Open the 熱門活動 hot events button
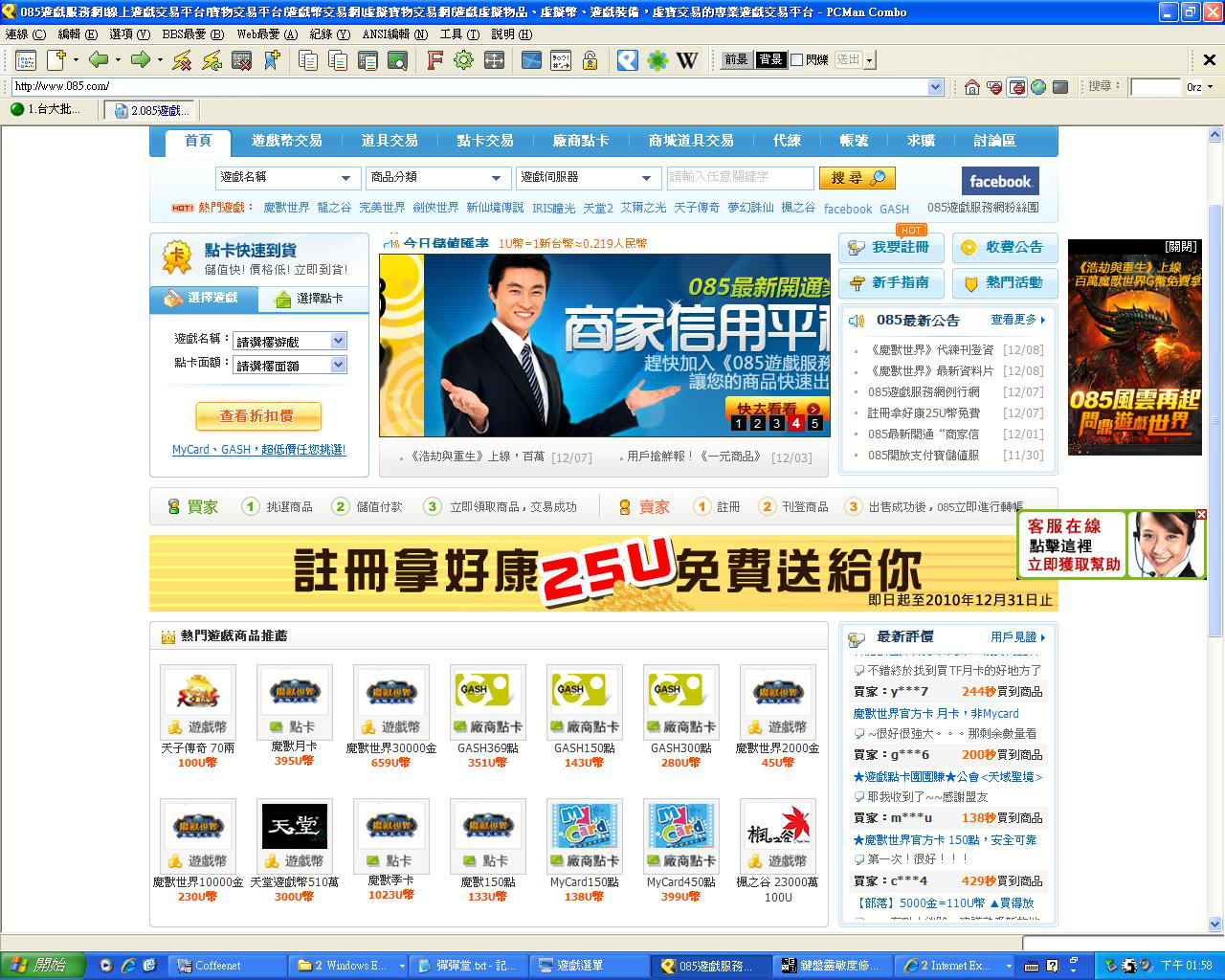The image size is (1225, 980). (1005, 283)
